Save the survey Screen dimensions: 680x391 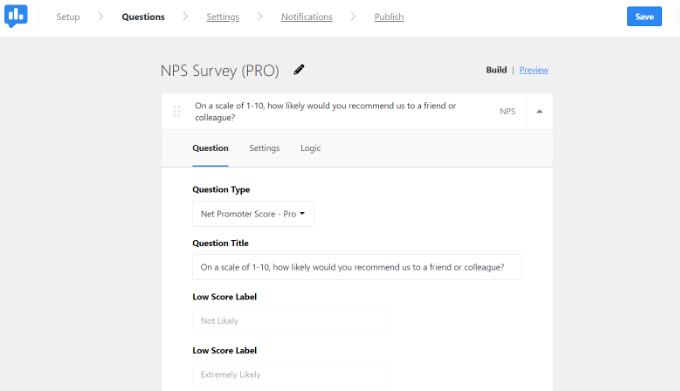[x=644, y=16]
